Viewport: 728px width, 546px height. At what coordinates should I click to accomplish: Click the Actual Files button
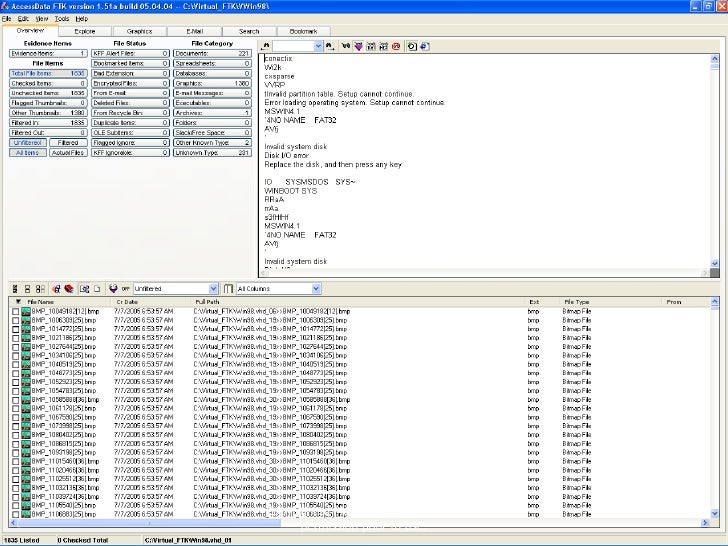tap(68, 152)
